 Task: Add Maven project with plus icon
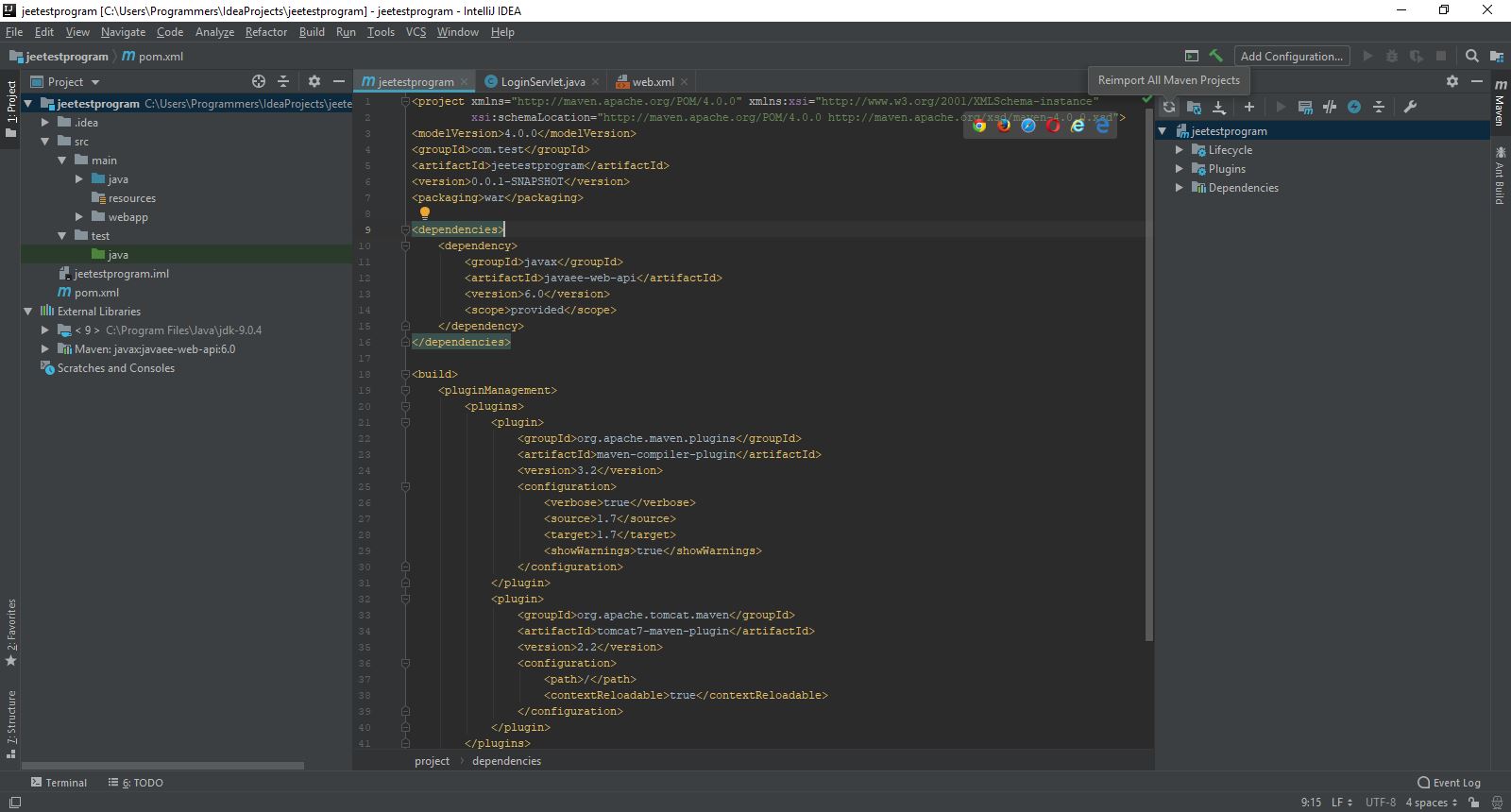[1248, 107]
